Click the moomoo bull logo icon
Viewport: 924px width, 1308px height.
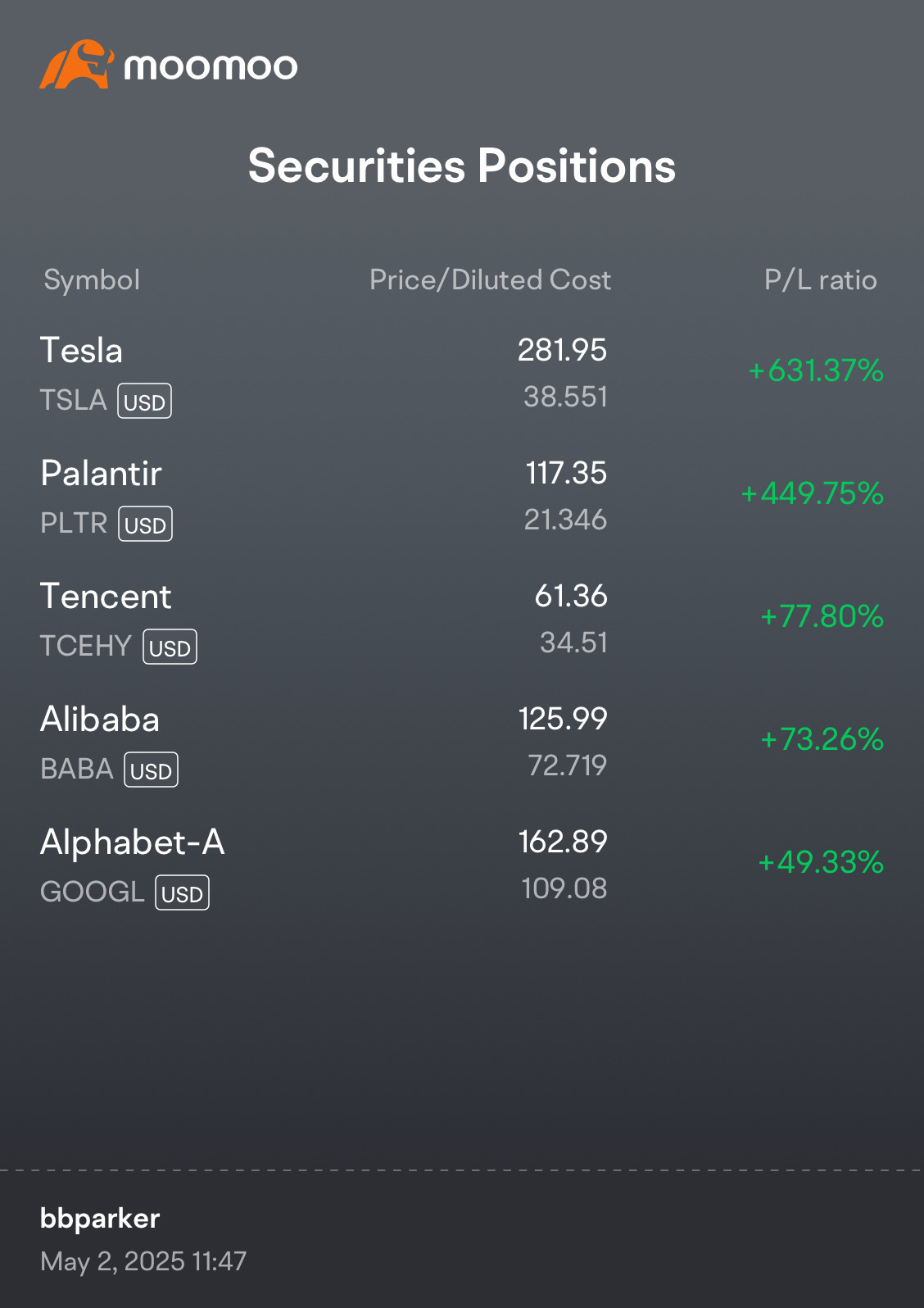[76, 64]
